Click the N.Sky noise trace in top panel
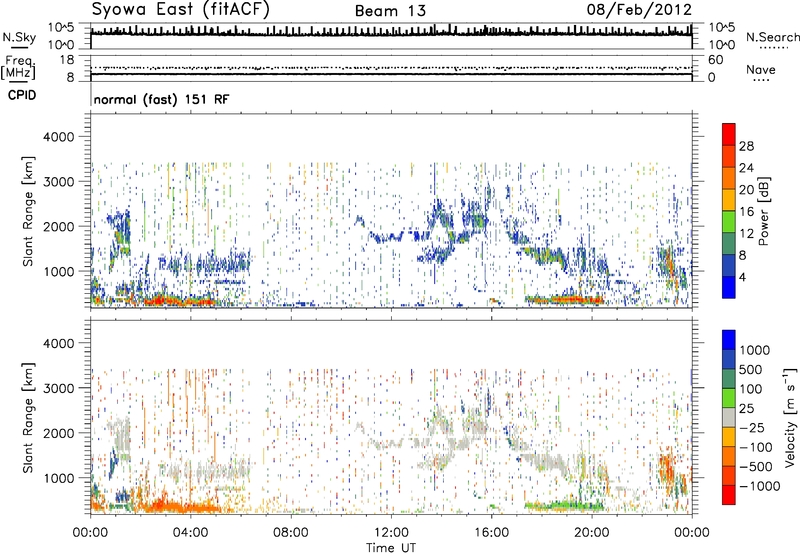This screenshot has height=554, width=800. point(391,32)
